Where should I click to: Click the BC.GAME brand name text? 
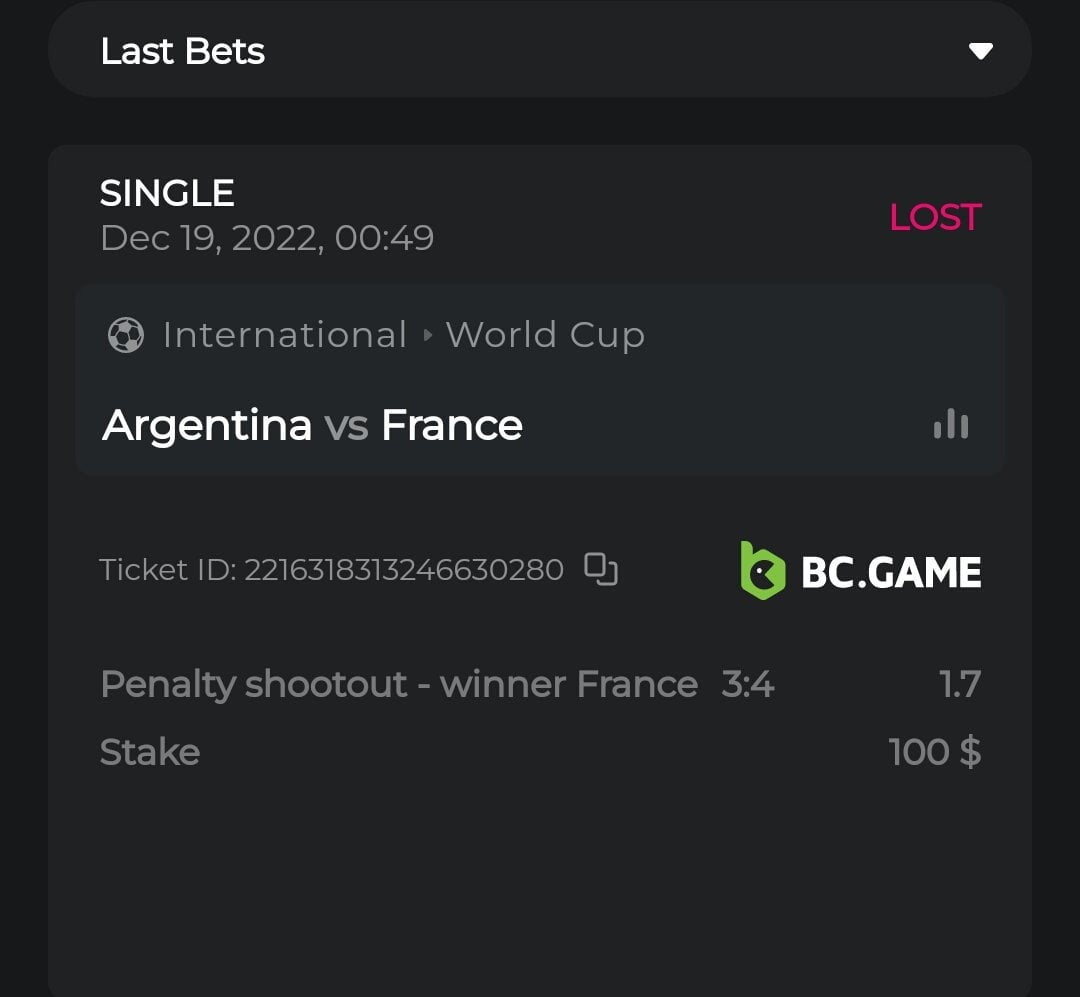[891, 572]
